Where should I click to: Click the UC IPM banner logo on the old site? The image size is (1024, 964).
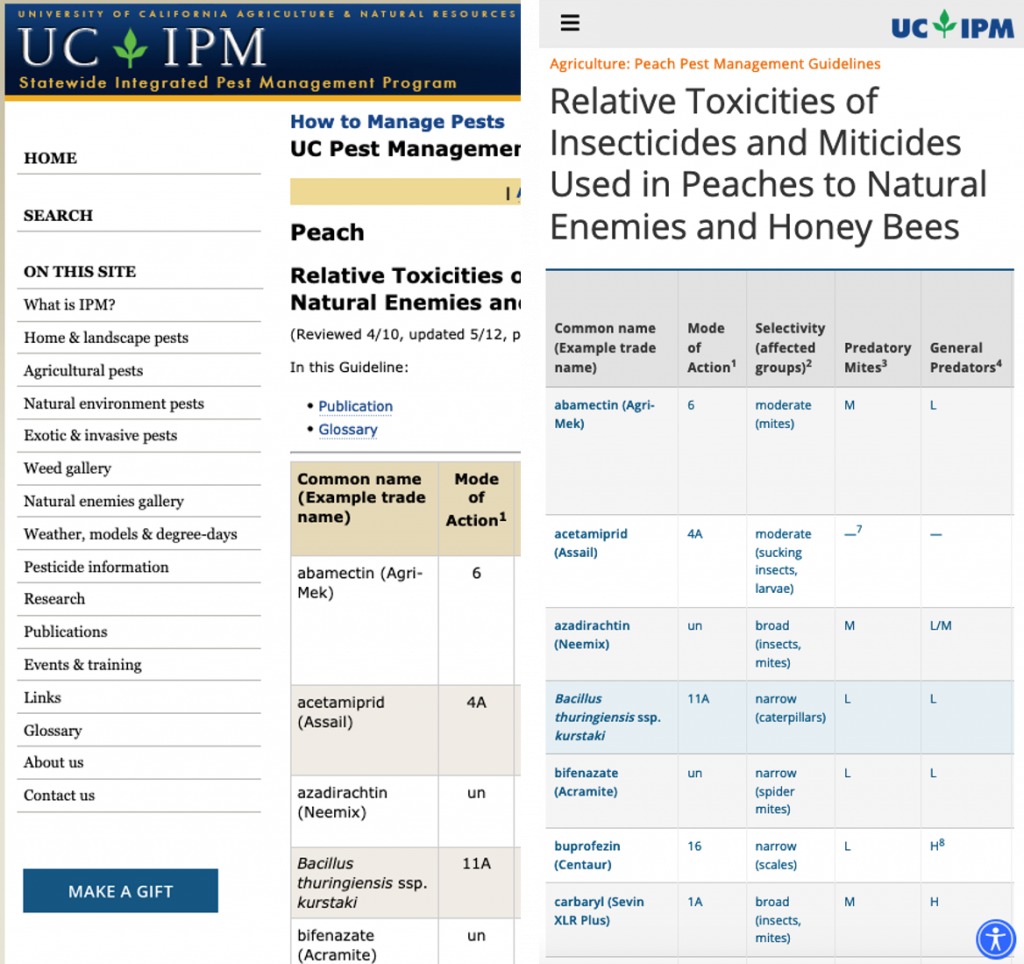pyautogui.click(x=142, y=48)
